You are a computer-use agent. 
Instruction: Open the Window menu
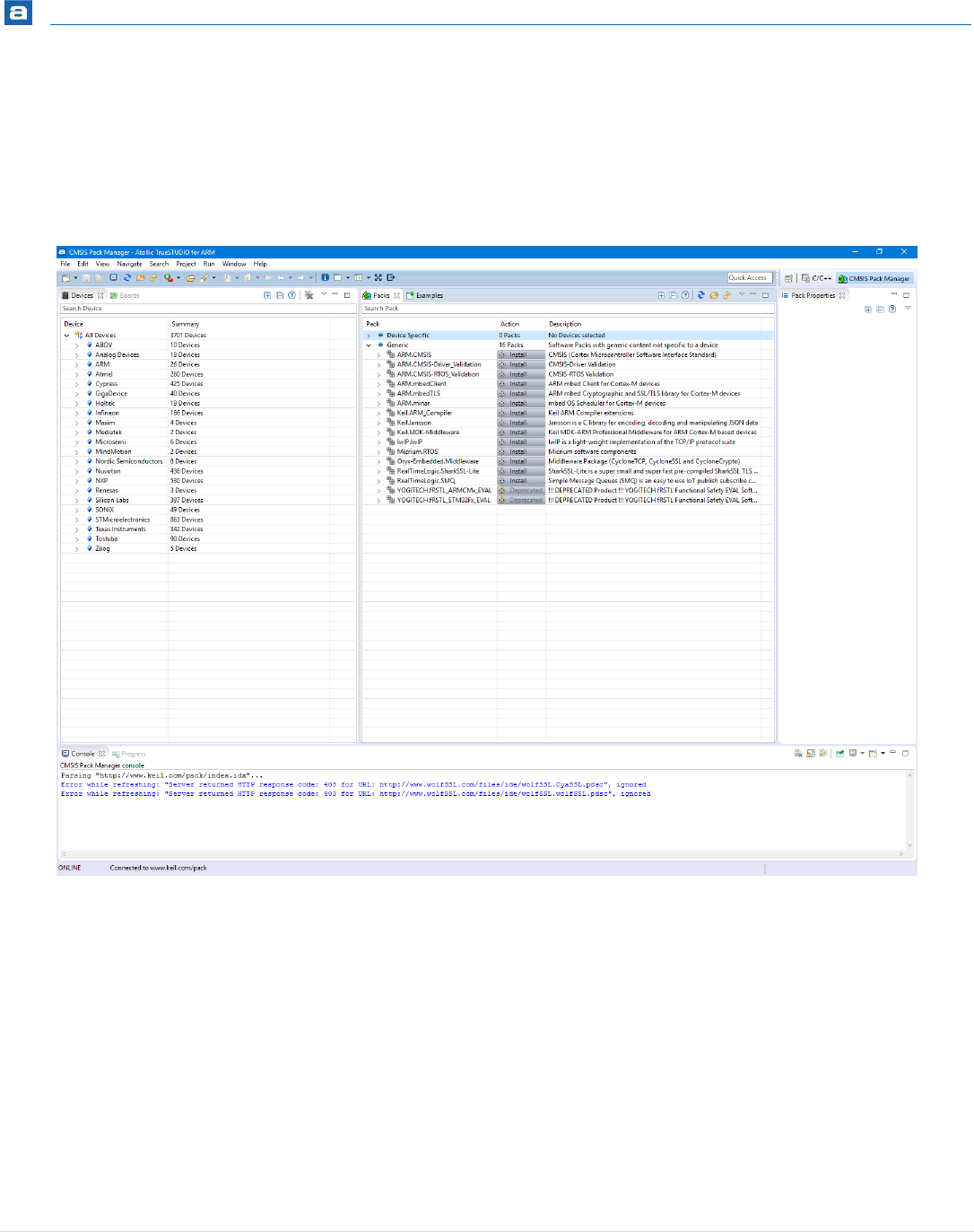(234, 264)
